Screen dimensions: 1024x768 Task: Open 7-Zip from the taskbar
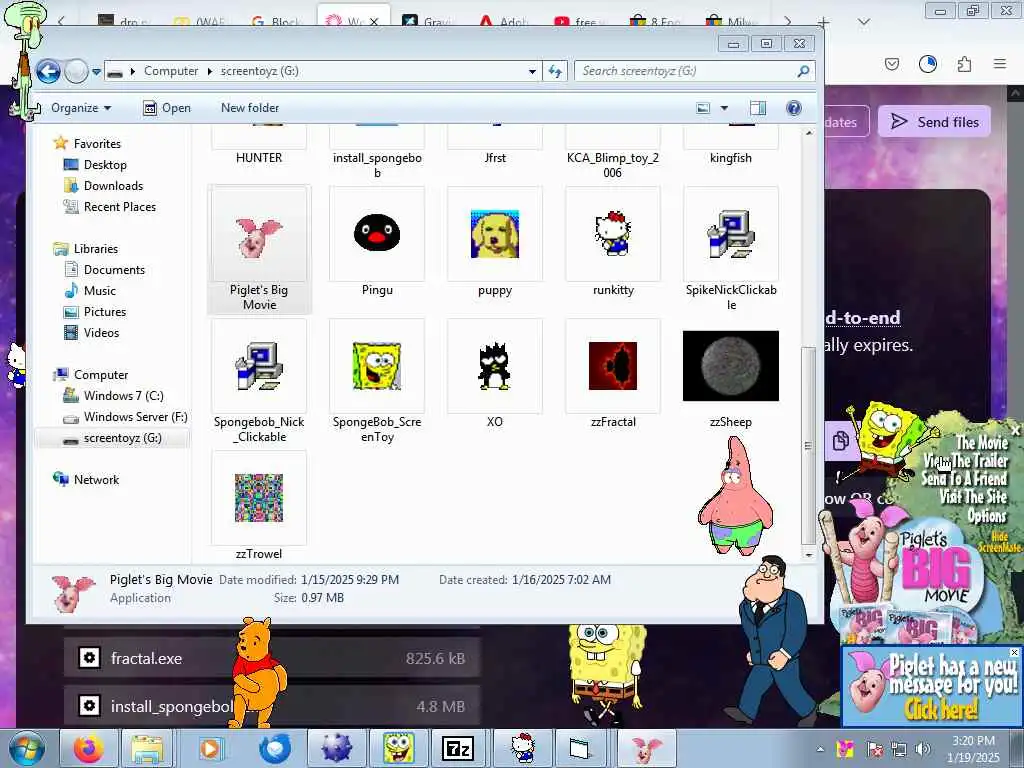click(457, 748)
